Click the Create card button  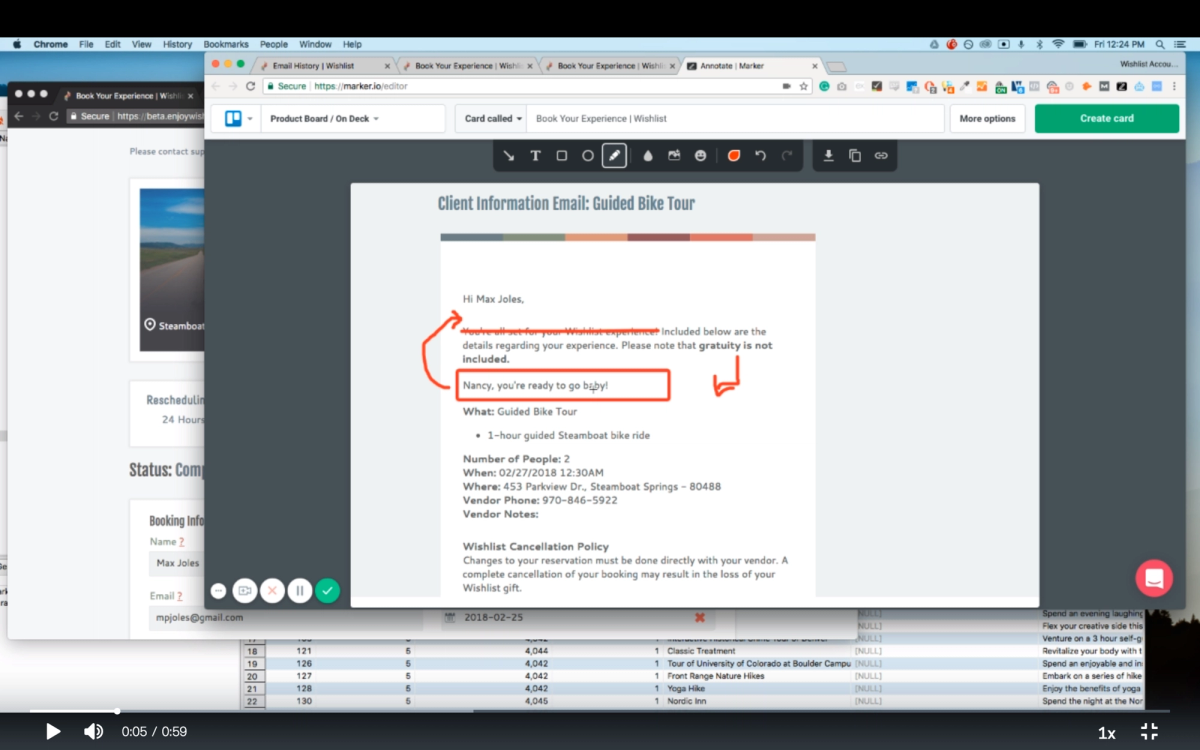(1107, 119)
